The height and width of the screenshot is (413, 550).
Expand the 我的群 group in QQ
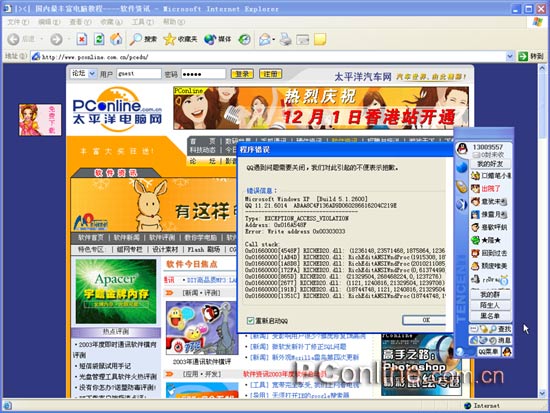[490, 294]
